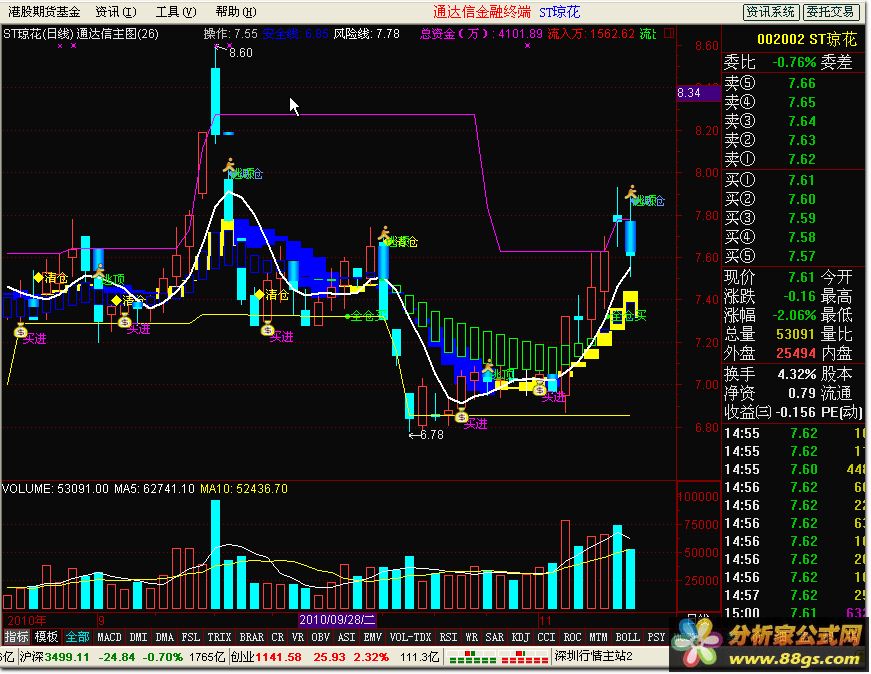The width and height of the screenshot is (871, 674).
Task: Click the running-man sell icon beside rightmost 逃顶减仓
Action: click(631, 193)
